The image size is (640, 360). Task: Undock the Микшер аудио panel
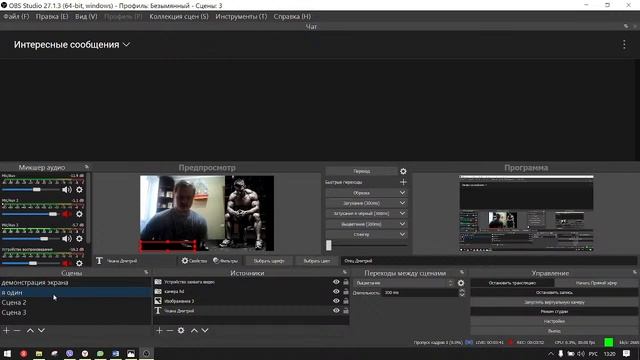87,167
